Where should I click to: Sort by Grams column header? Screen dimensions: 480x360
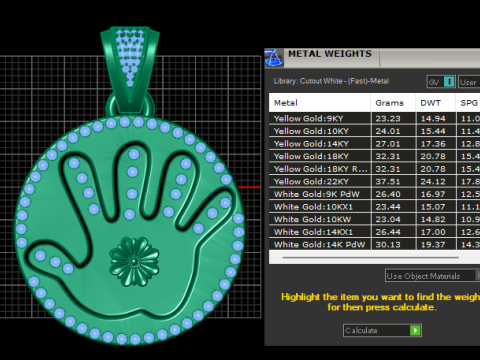coord(393,103)
